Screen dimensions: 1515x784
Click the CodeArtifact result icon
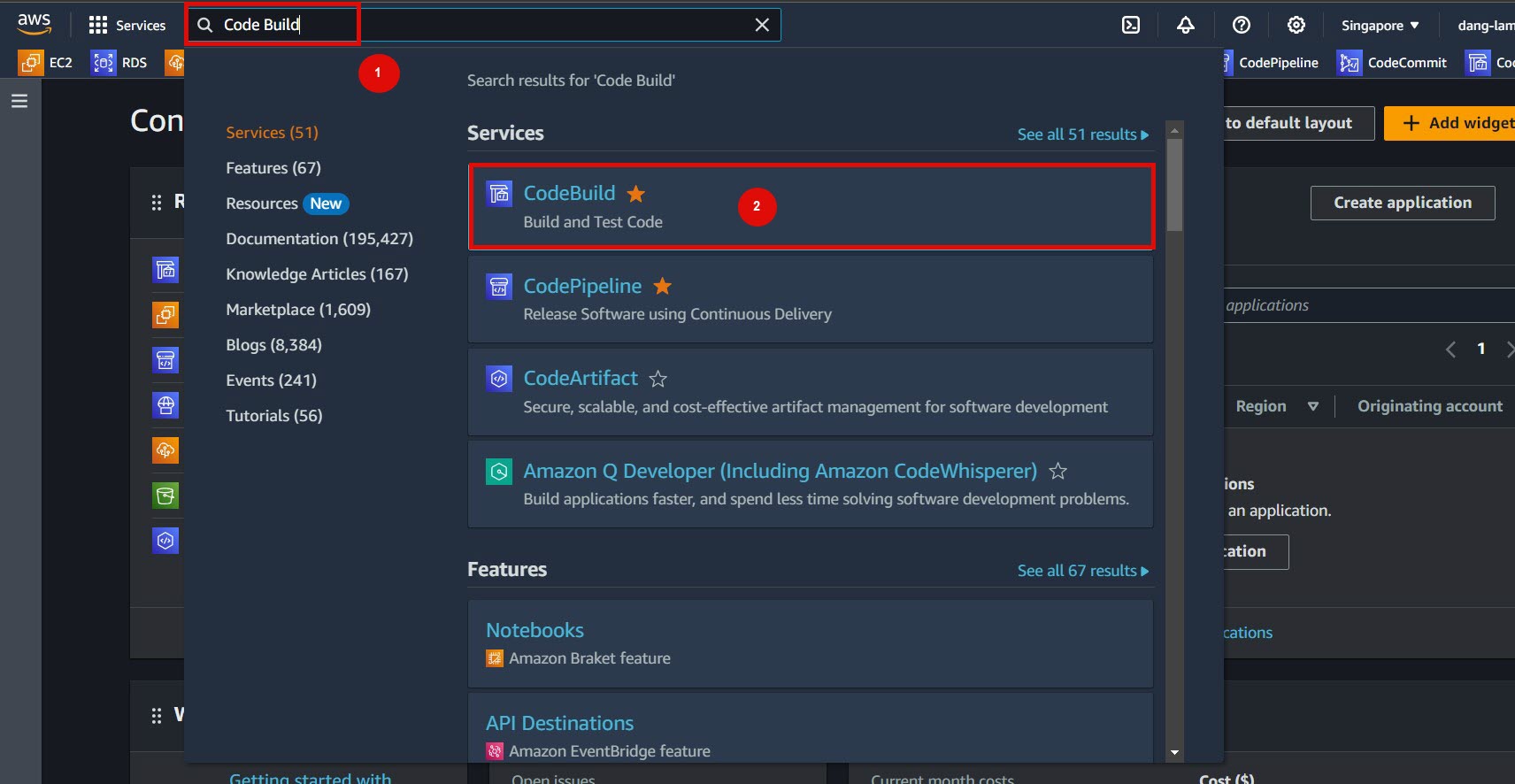coord(499,379)
